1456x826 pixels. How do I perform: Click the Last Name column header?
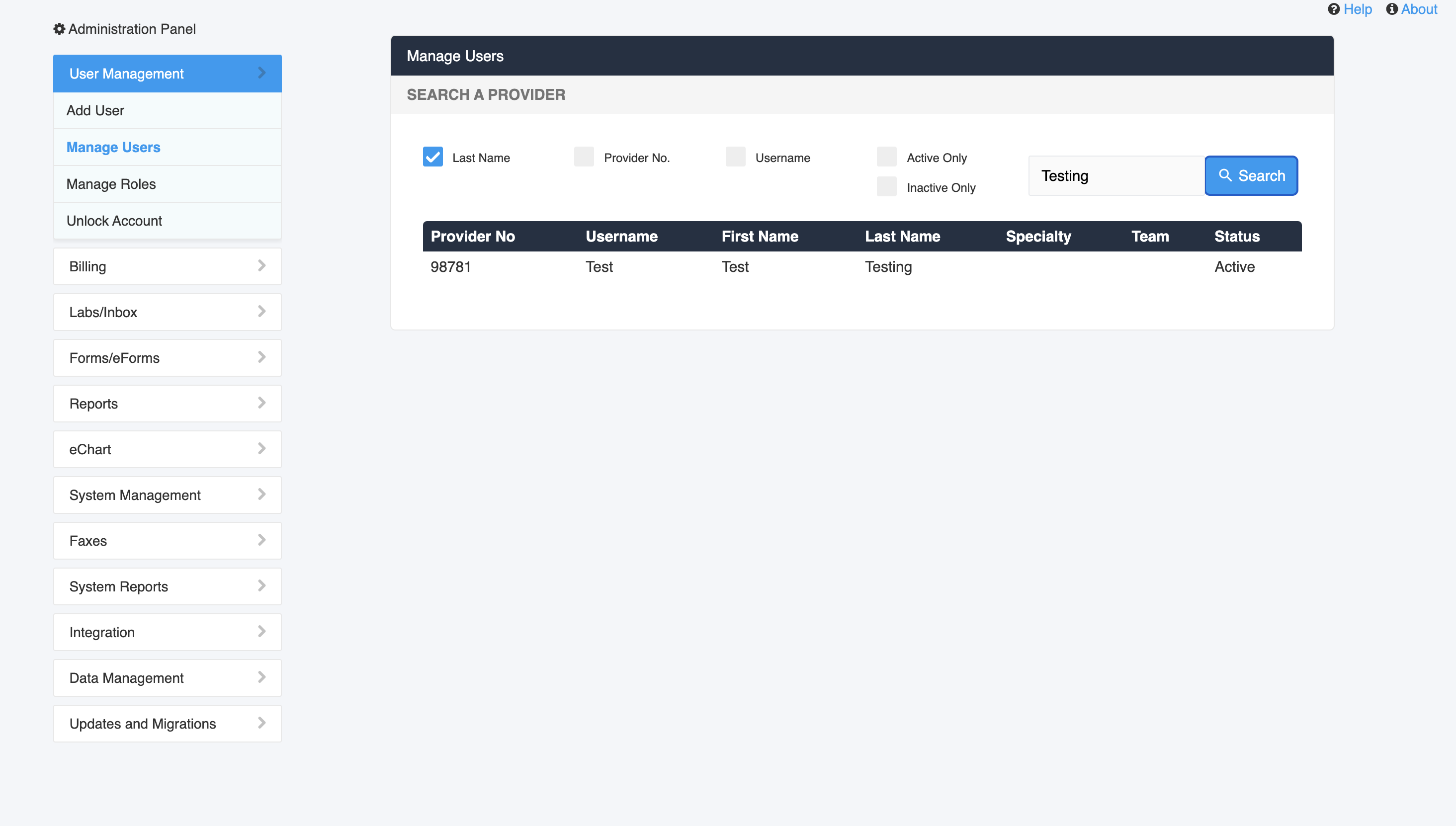coord(902,237)
